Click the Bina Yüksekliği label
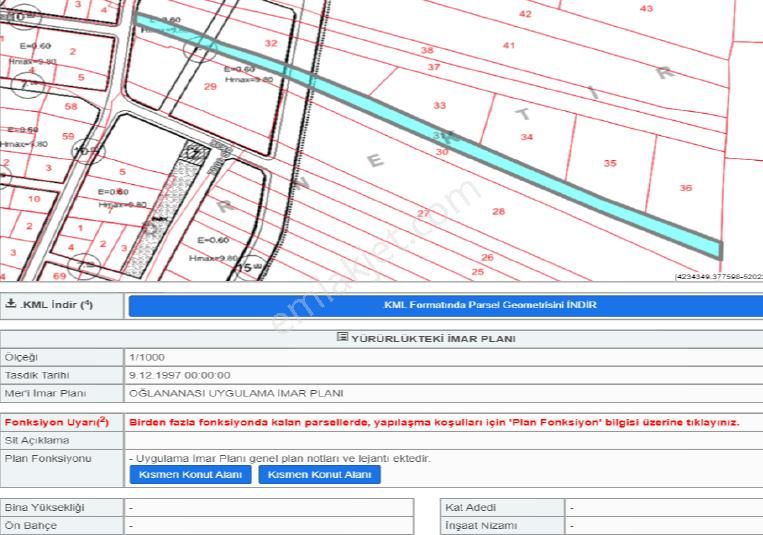This screenshot has width=763, height=535. [x=44, y=508]
